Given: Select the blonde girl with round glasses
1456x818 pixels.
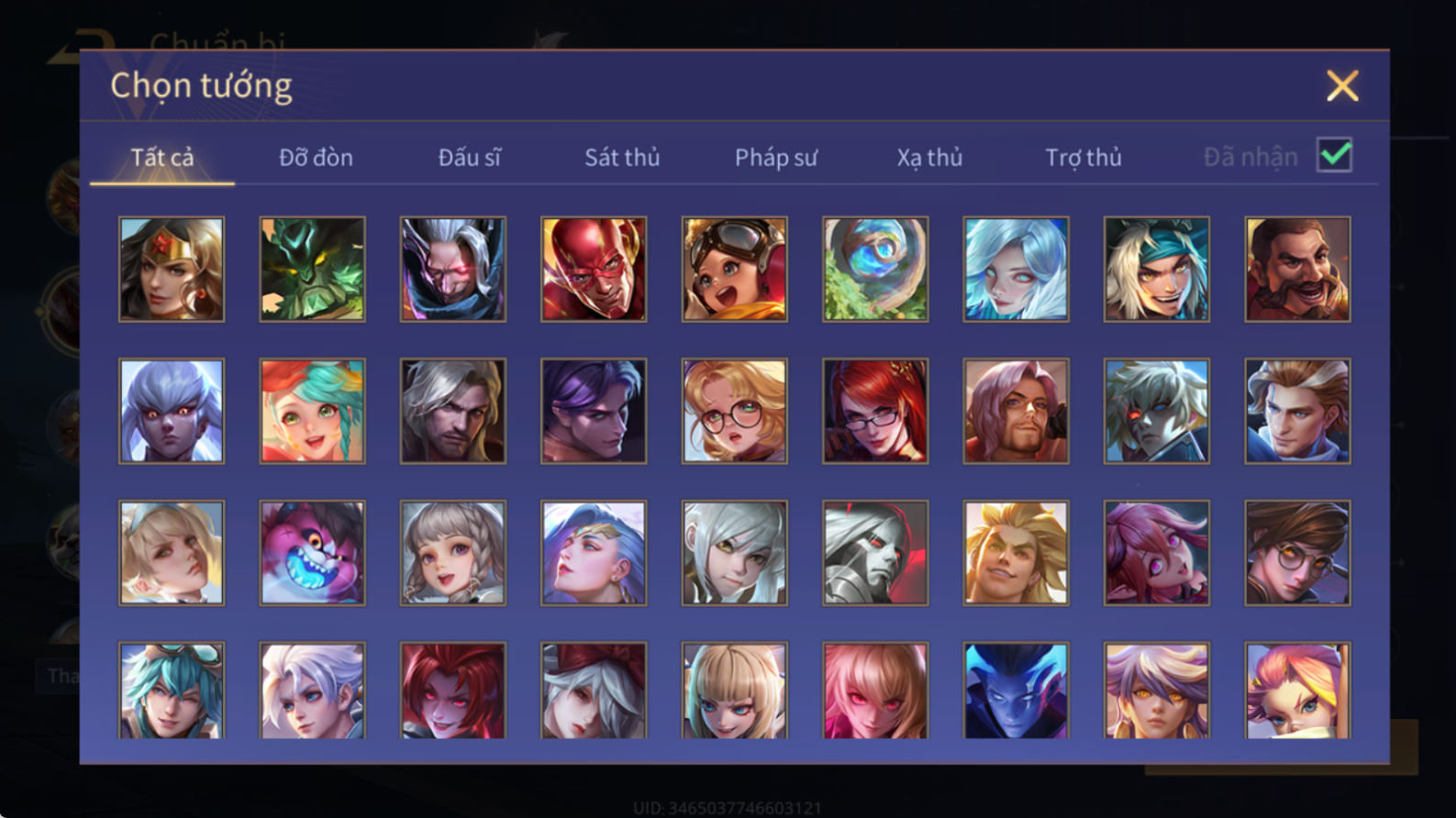Looking at the screenshot, I should coord(734,411).
